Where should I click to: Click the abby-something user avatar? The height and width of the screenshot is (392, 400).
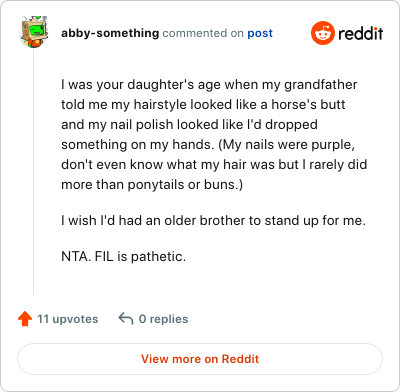[x=34, y=32]
